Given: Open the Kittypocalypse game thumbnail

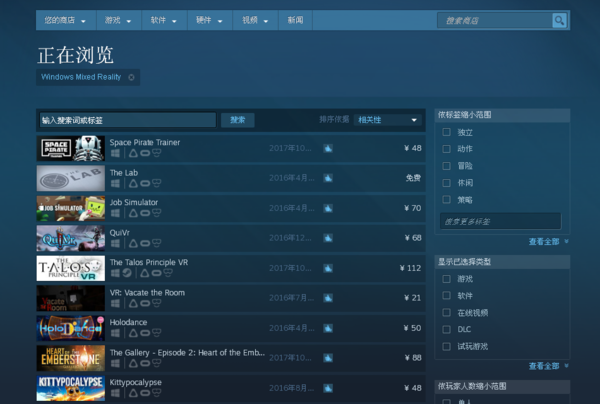Looking at the screenshot, I should coord(71,388).
